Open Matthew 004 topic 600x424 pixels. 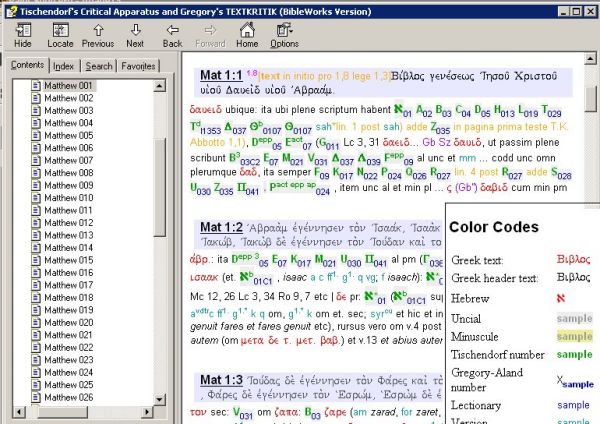click(x=68, y=123)
